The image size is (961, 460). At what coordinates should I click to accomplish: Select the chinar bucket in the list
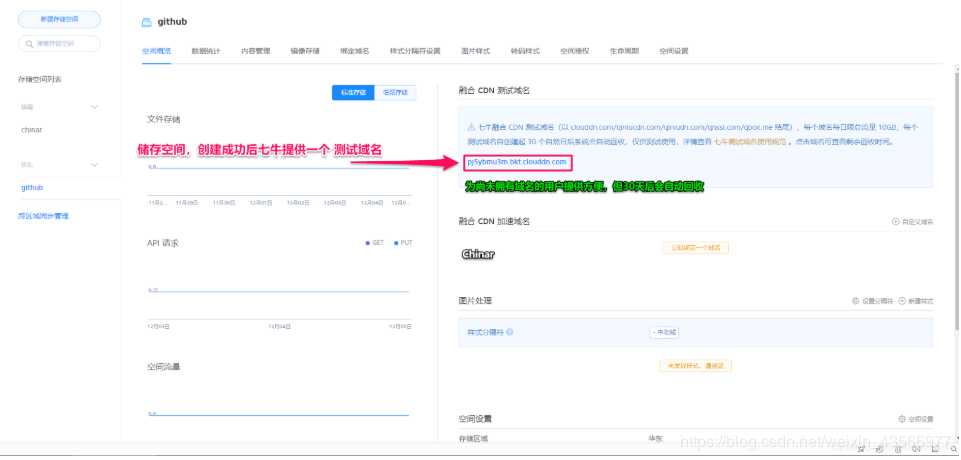click(x=32, y=130)
